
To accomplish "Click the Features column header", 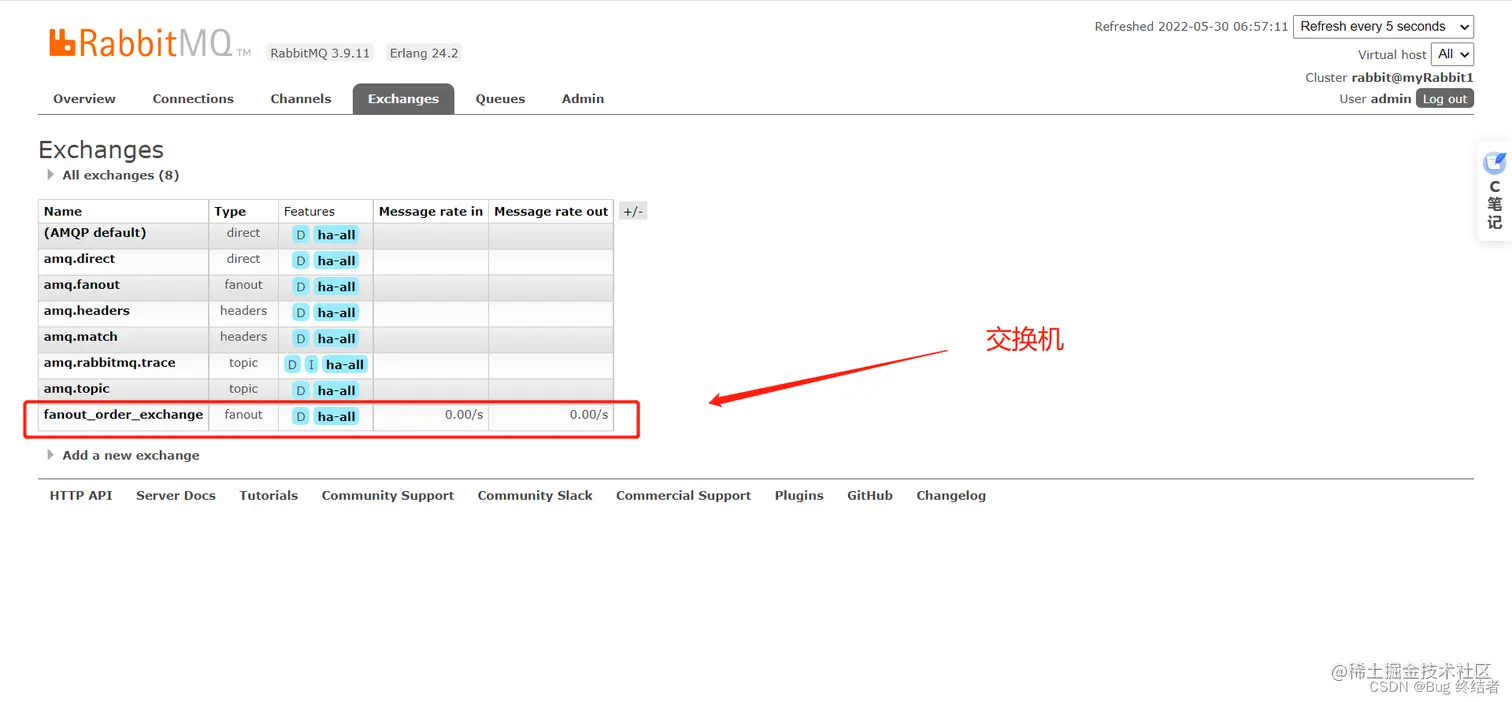I will (x=309, y=212).
